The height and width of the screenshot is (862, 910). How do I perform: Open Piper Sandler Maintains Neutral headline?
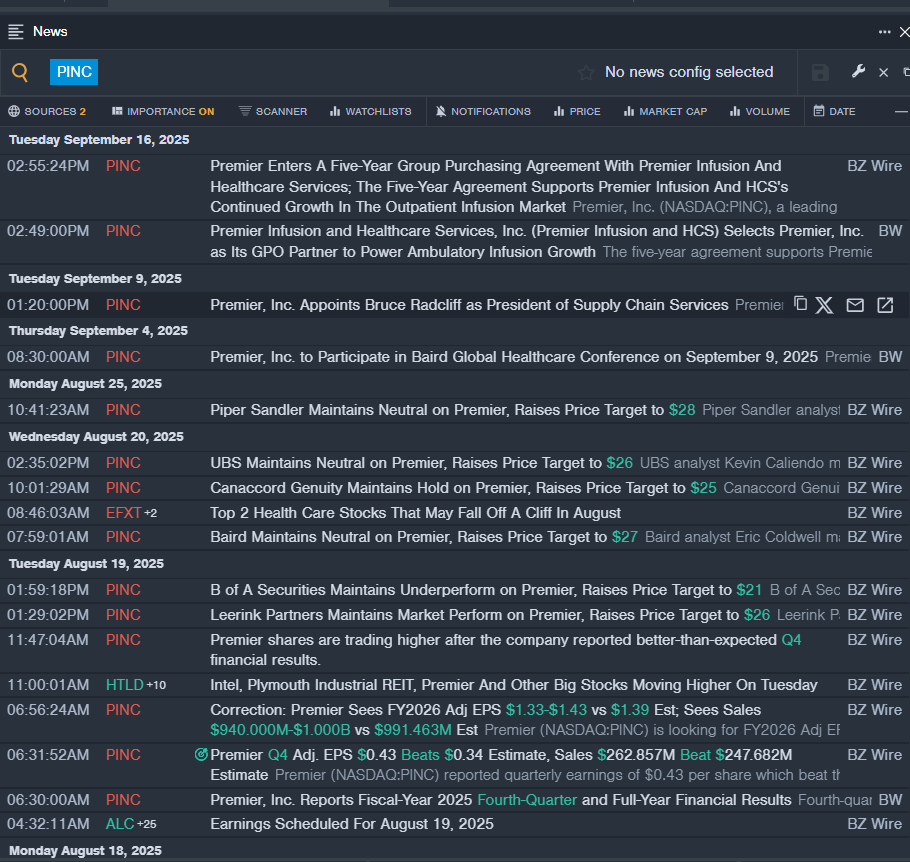pyautogui.click(x=437, y=410)
